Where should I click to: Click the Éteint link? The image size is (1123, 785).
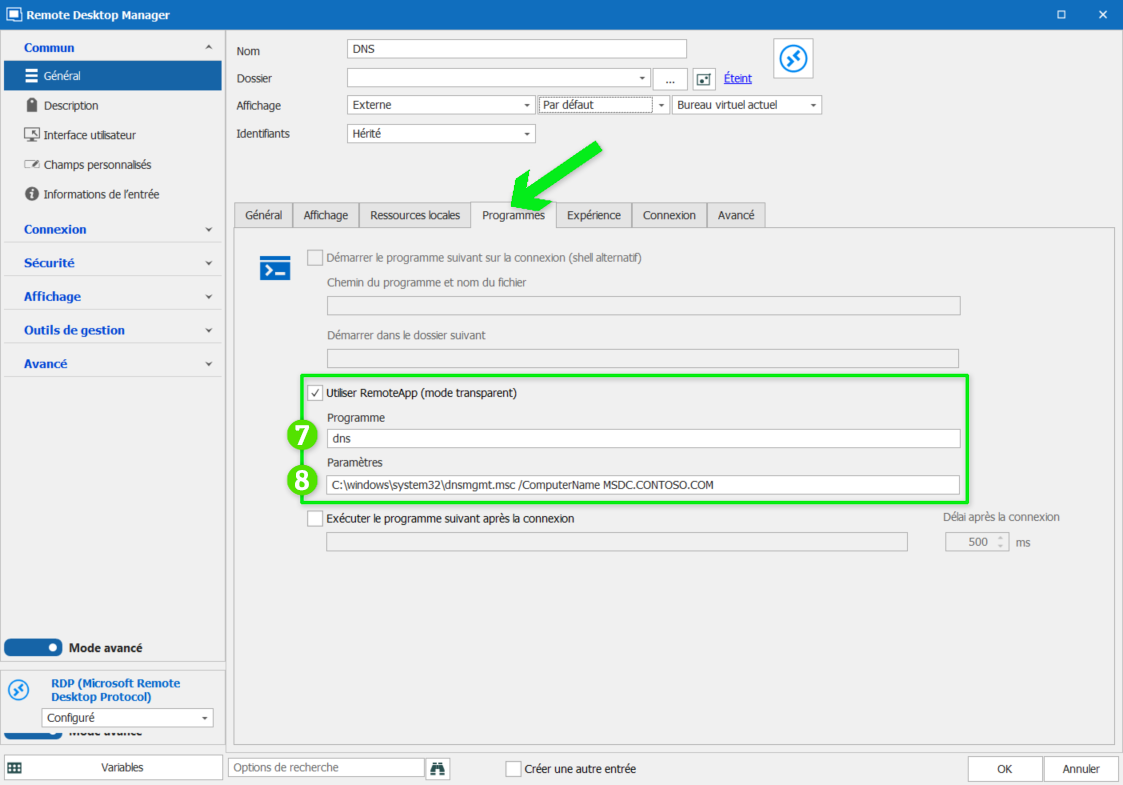pyautogui.click(x=737, y=78)
